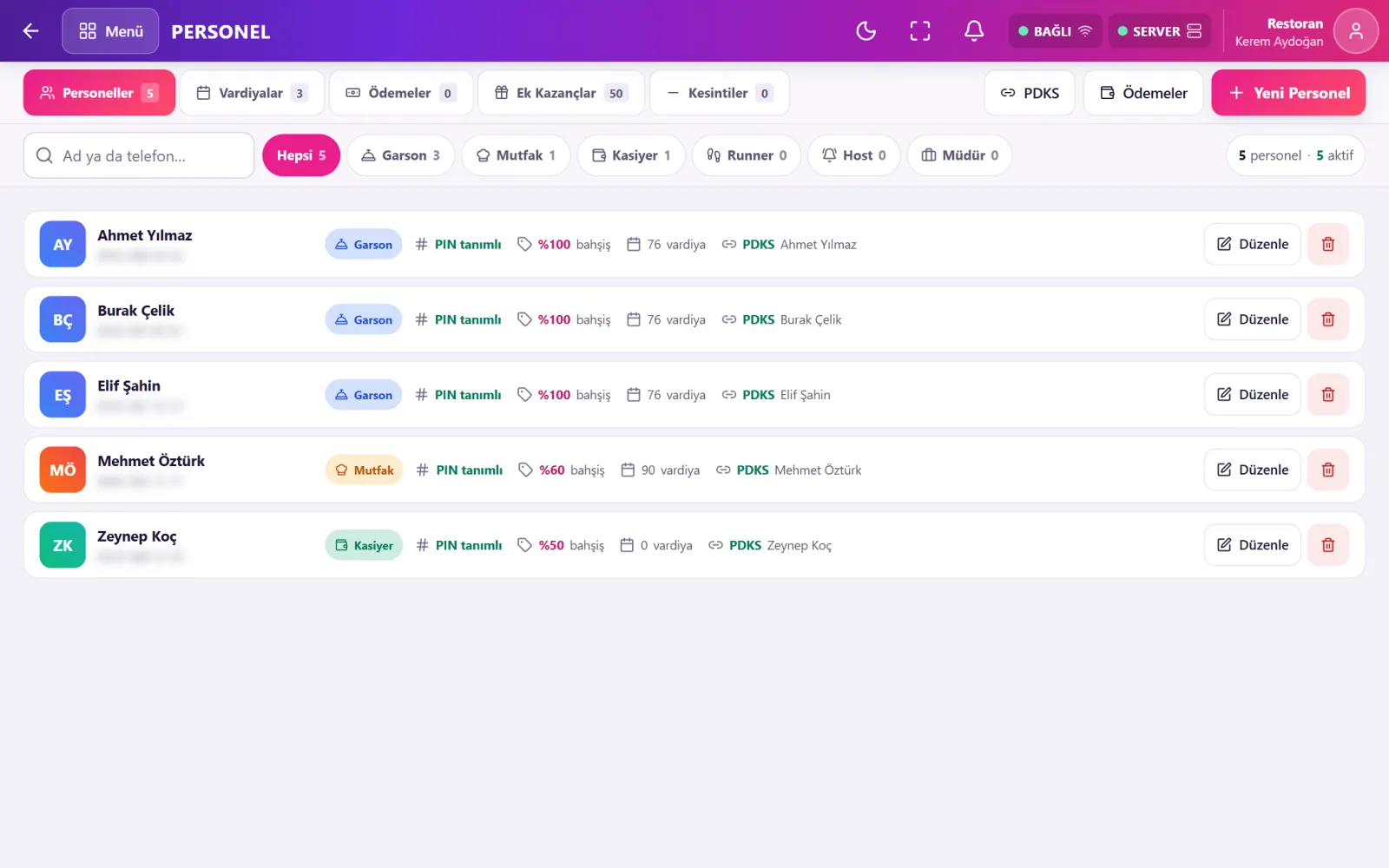Filter the list by Garson role

(400, 155)
